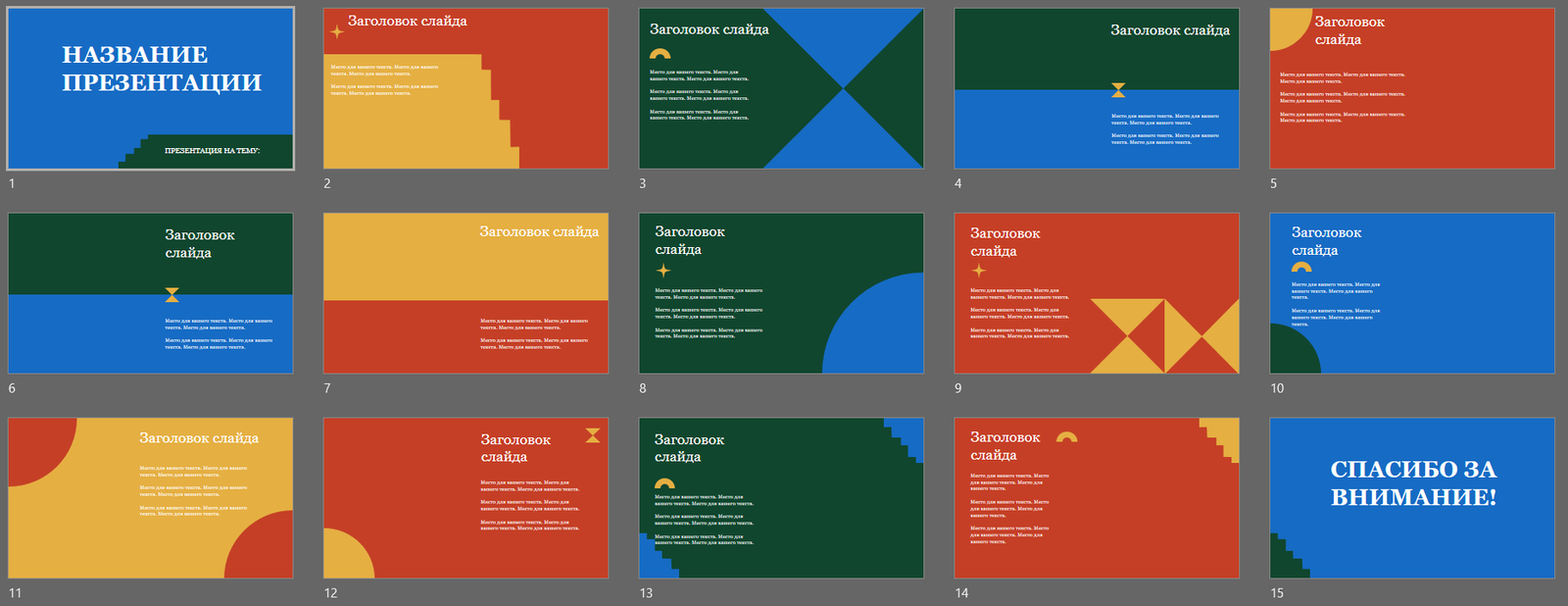This screenshot has width=1568, height=606.
Task: Click the 'ПРЕЗЕНТАЦИЯ НА ТЕМУ:' subtitle on slide 1
Action: coord(212,151)
